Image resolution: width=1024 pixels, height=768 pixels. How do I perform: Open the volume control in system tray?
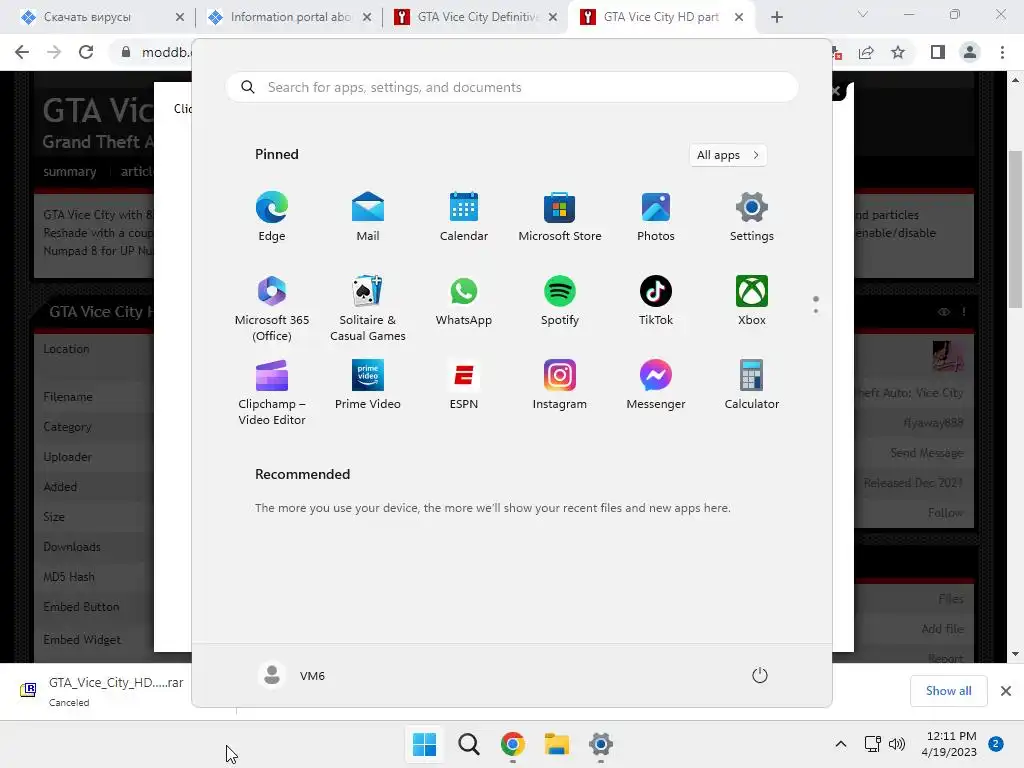(897, 744)
